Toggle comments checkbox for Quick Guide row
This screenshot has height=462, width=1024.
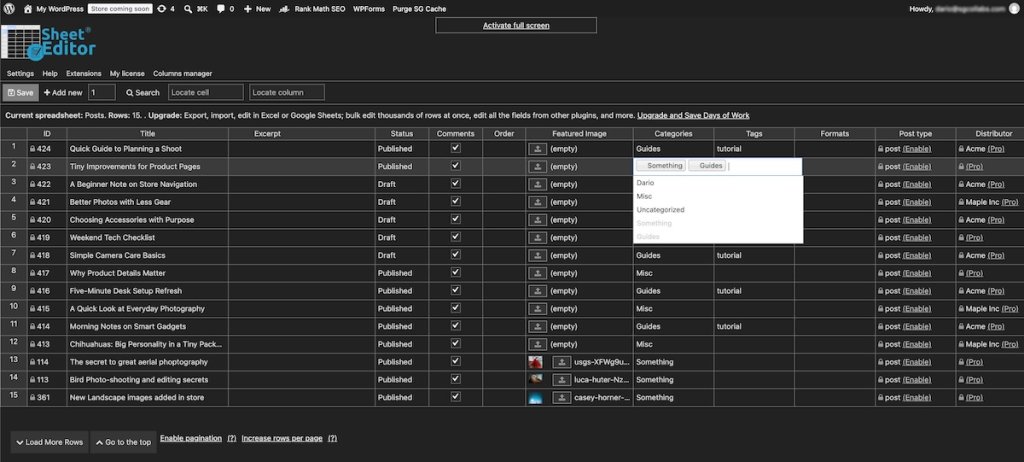pyautogui.click(x=456, y=148)
